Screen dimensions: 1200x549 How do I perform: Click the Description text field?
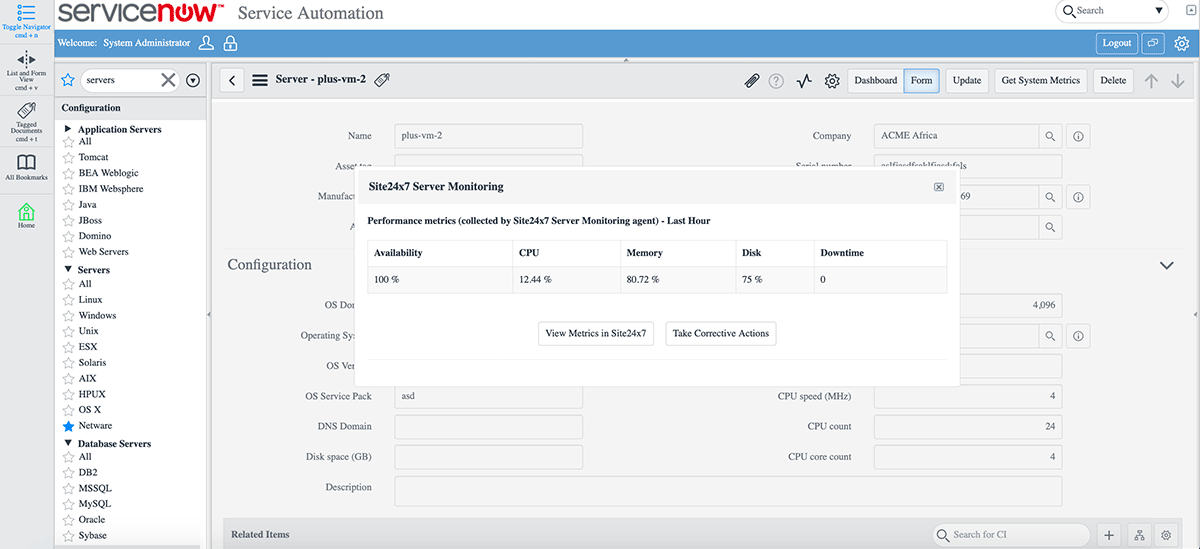pyautogui.click(x=728, y=491)
